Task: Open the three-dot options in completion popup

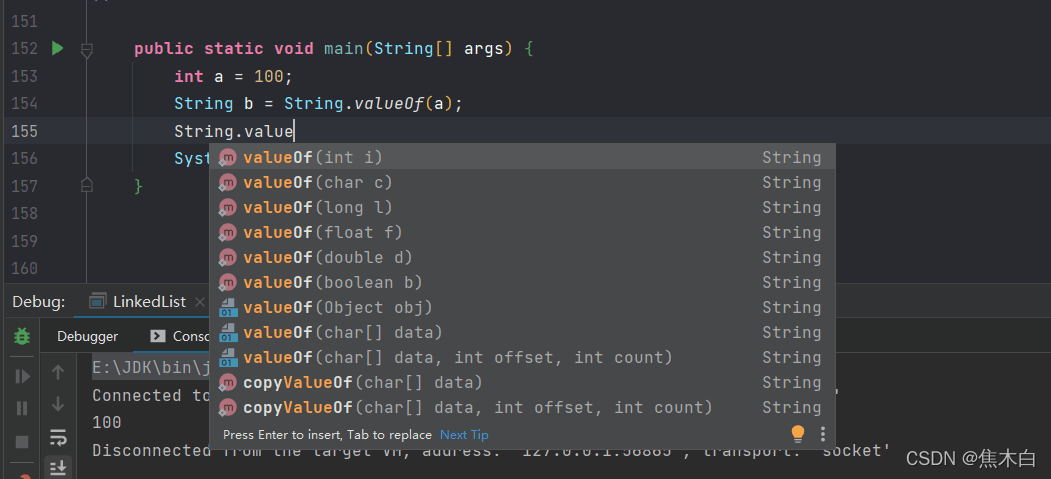Action: [x=822, y=434]
